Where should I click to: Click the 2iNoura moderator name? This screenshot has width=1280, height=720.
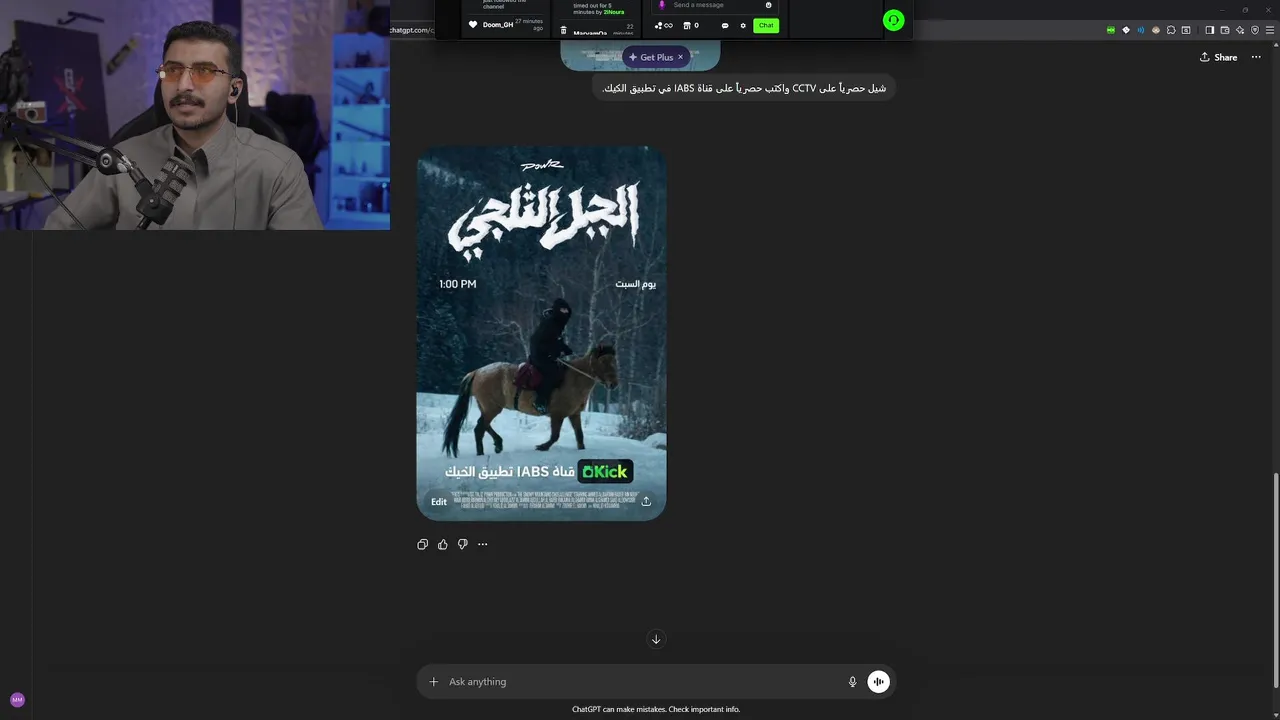(x=614, y=12)
